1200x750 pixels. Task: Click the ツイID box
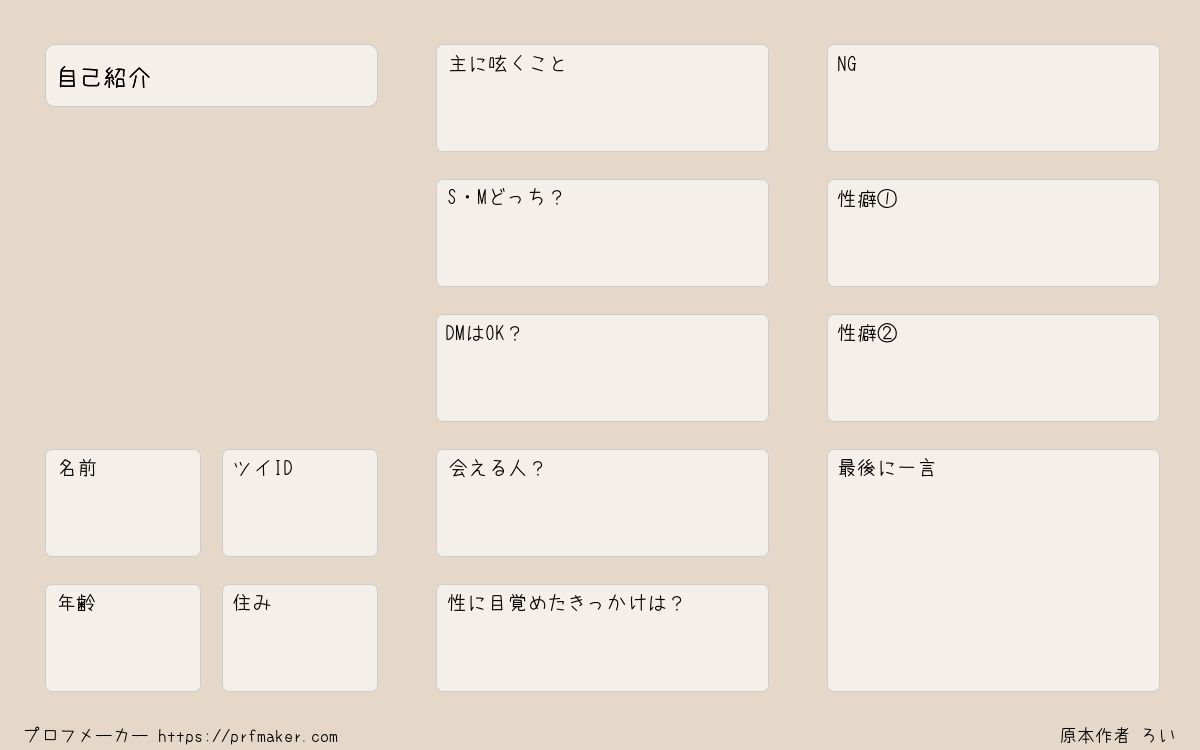pos(300,503)
